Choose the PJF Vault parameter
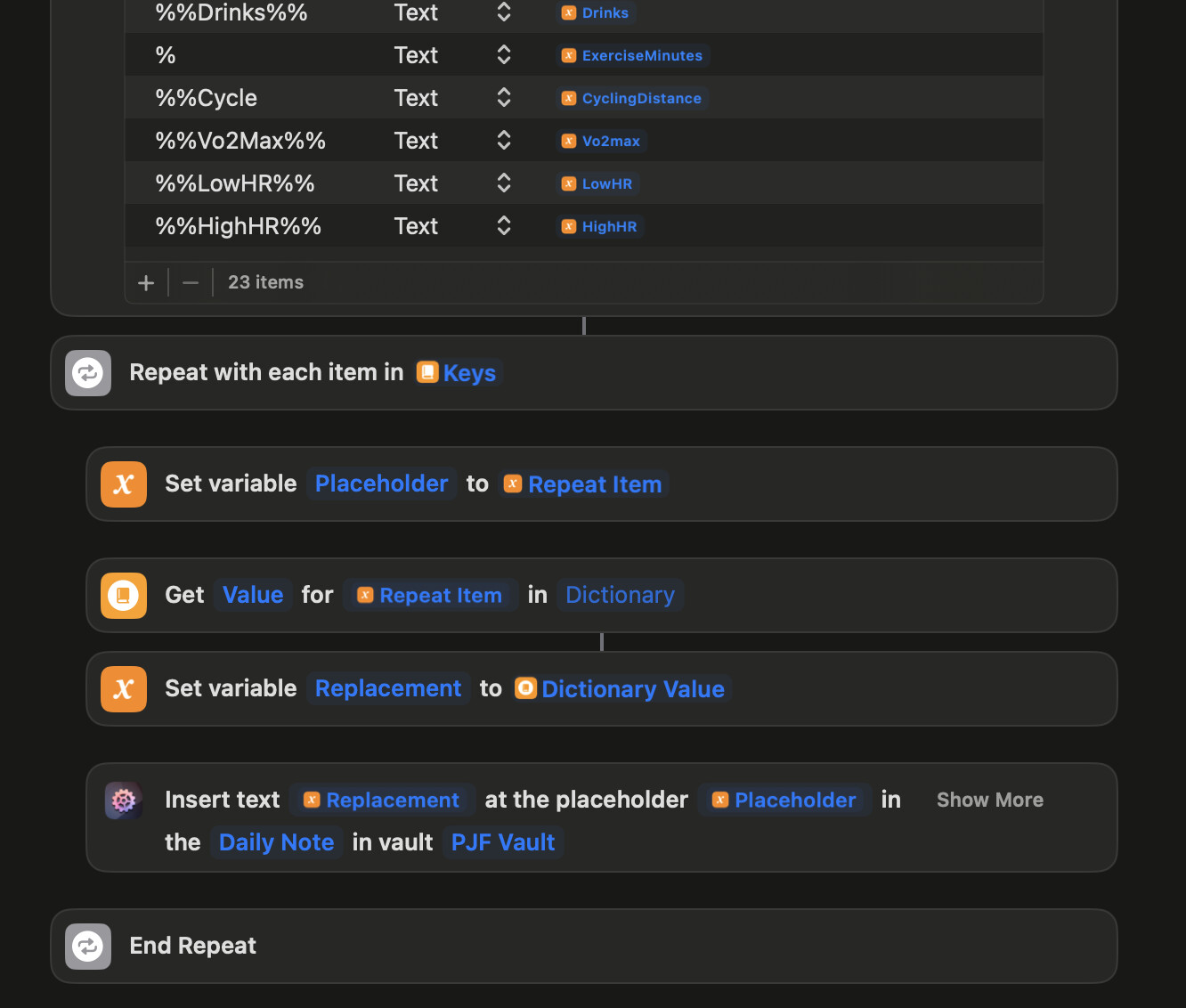This screenshot has height=1008, width=1186. [503, 842]
